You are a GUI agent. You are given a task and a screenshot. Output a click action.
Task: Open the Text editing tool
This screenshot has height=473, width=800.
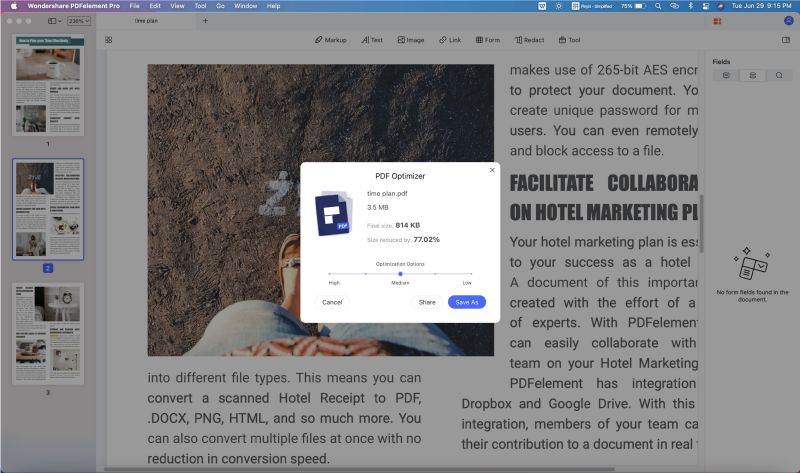[x=372, y=40]
